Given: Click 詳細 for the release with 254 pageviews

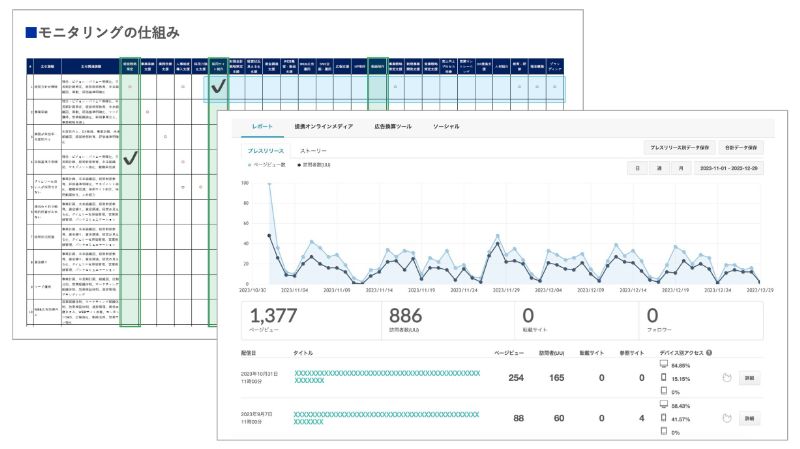Looking at the screenshot, I should tap(749, 378).
